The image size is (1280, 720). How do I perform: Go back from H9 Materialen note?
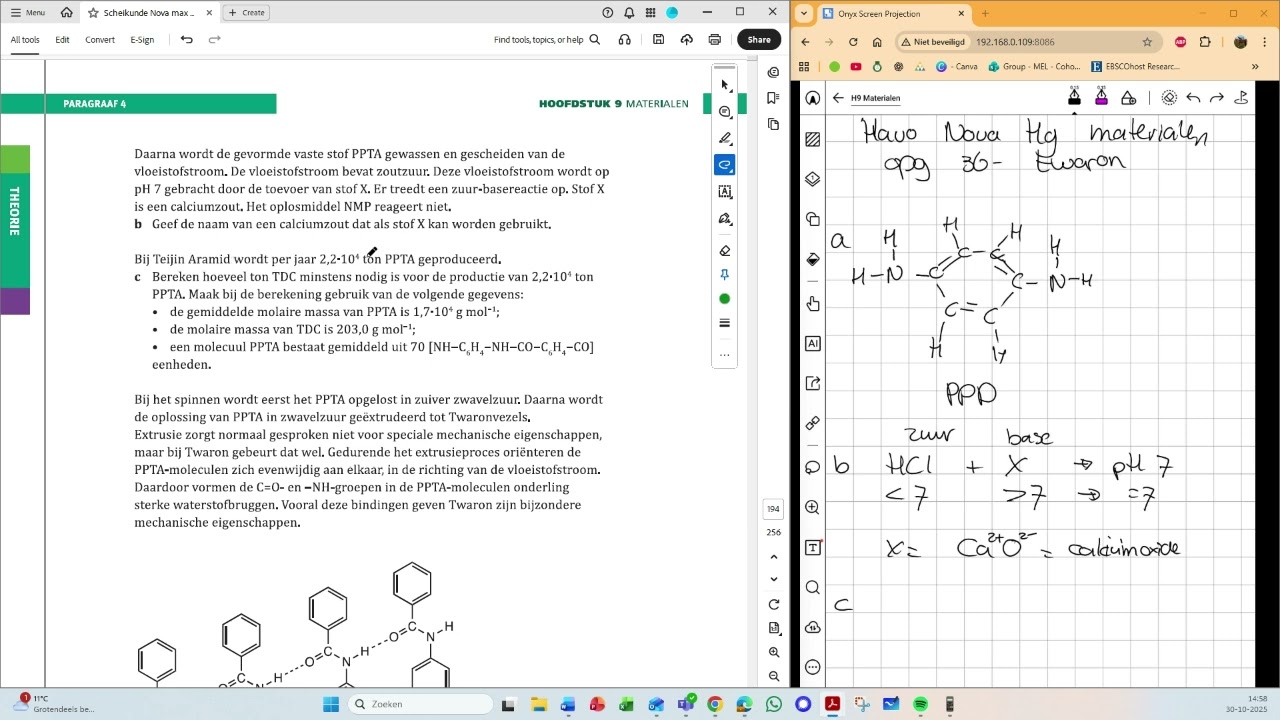click(x=838, y=98)
